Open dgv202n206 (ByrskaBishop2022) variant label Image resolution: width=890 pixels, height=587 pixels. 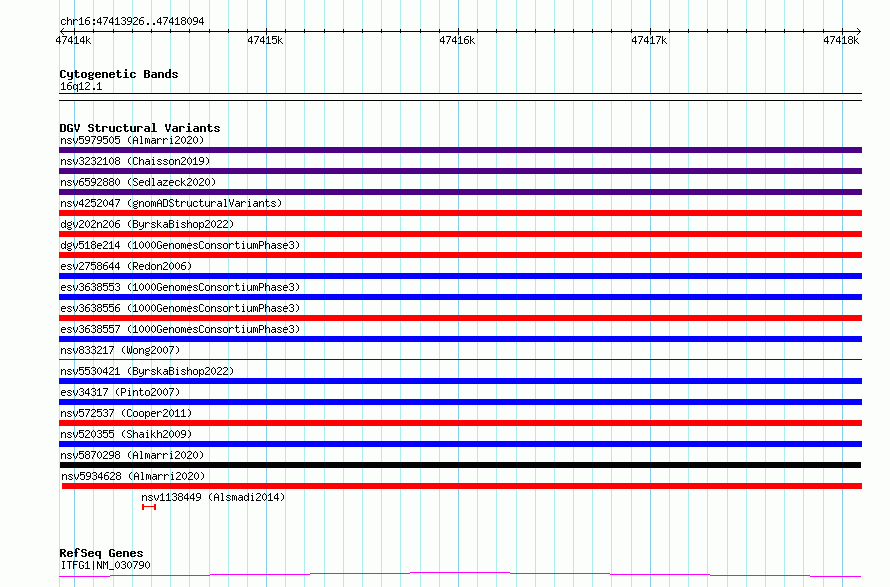147,224
